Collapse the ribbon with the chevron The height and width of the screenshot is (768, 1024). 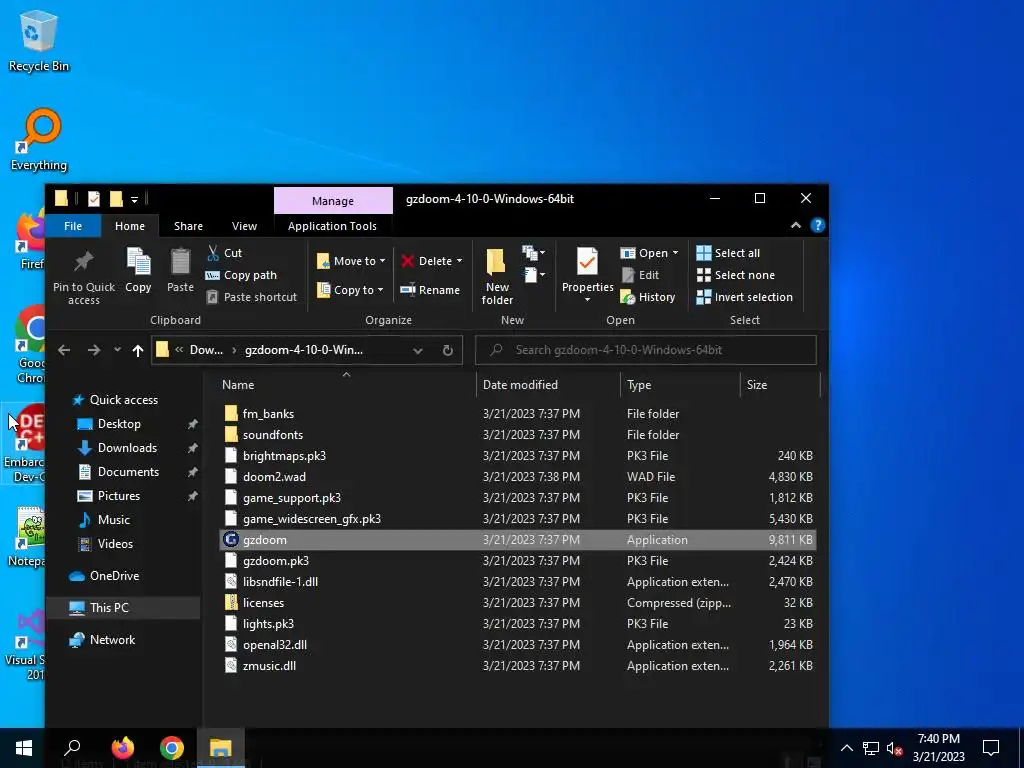[795, 225]
